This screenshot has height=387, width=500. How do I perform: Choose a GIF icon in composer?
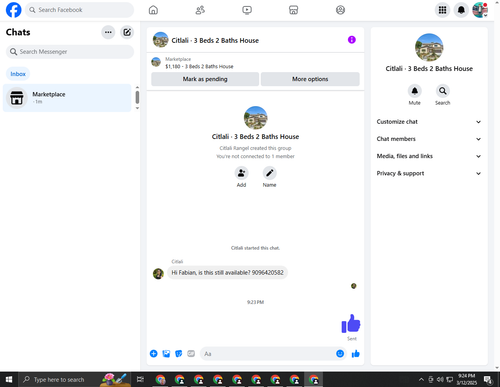(x=191, y=354)
